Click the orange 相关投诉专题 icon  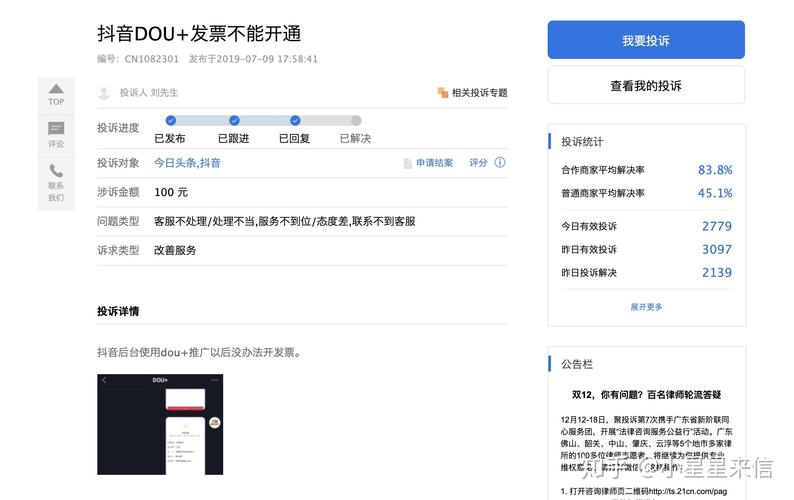pos(443,92)
